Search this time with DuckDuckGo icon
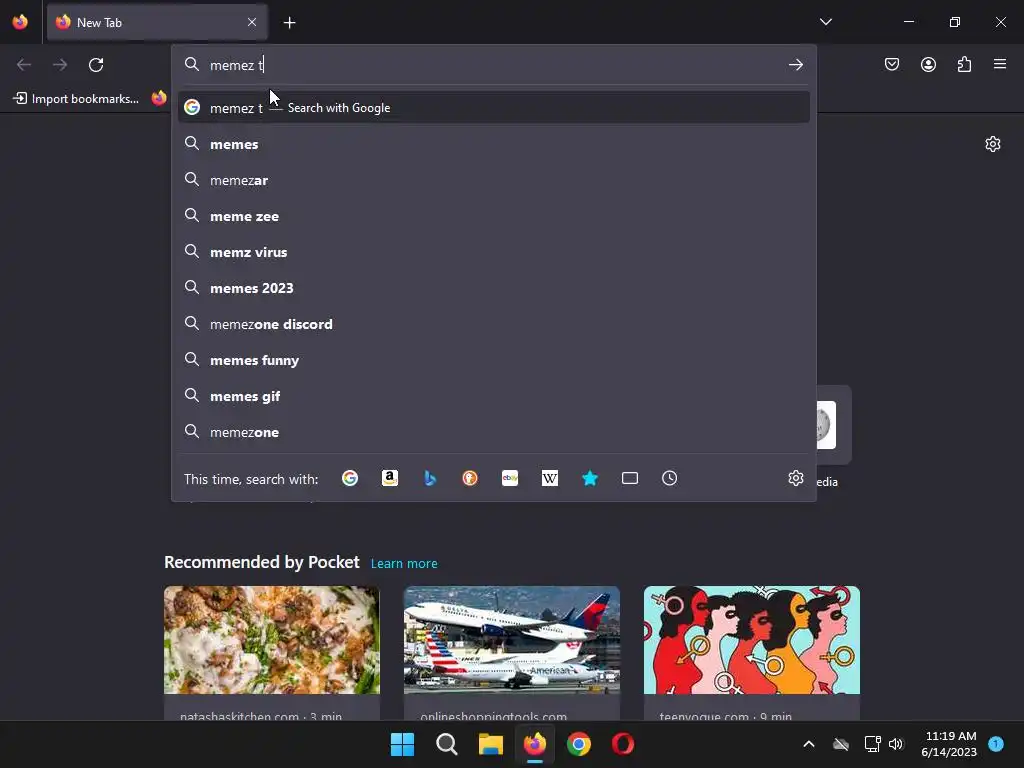This screenshot has width=1024, height=768. (x=470, y=478)
